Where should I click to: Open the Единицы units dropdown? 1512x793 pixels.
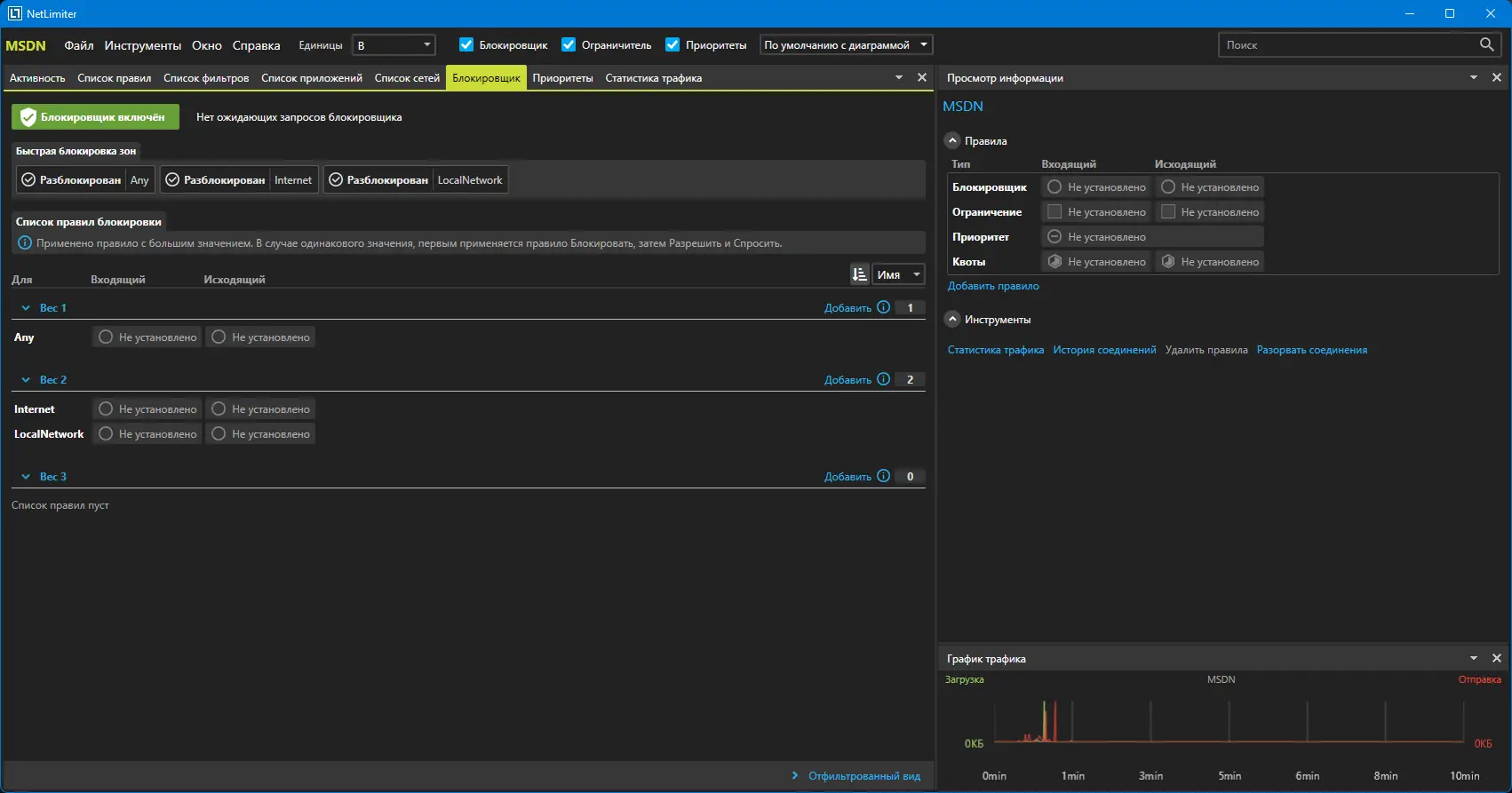pyautogui.click(x=394, y=45)
